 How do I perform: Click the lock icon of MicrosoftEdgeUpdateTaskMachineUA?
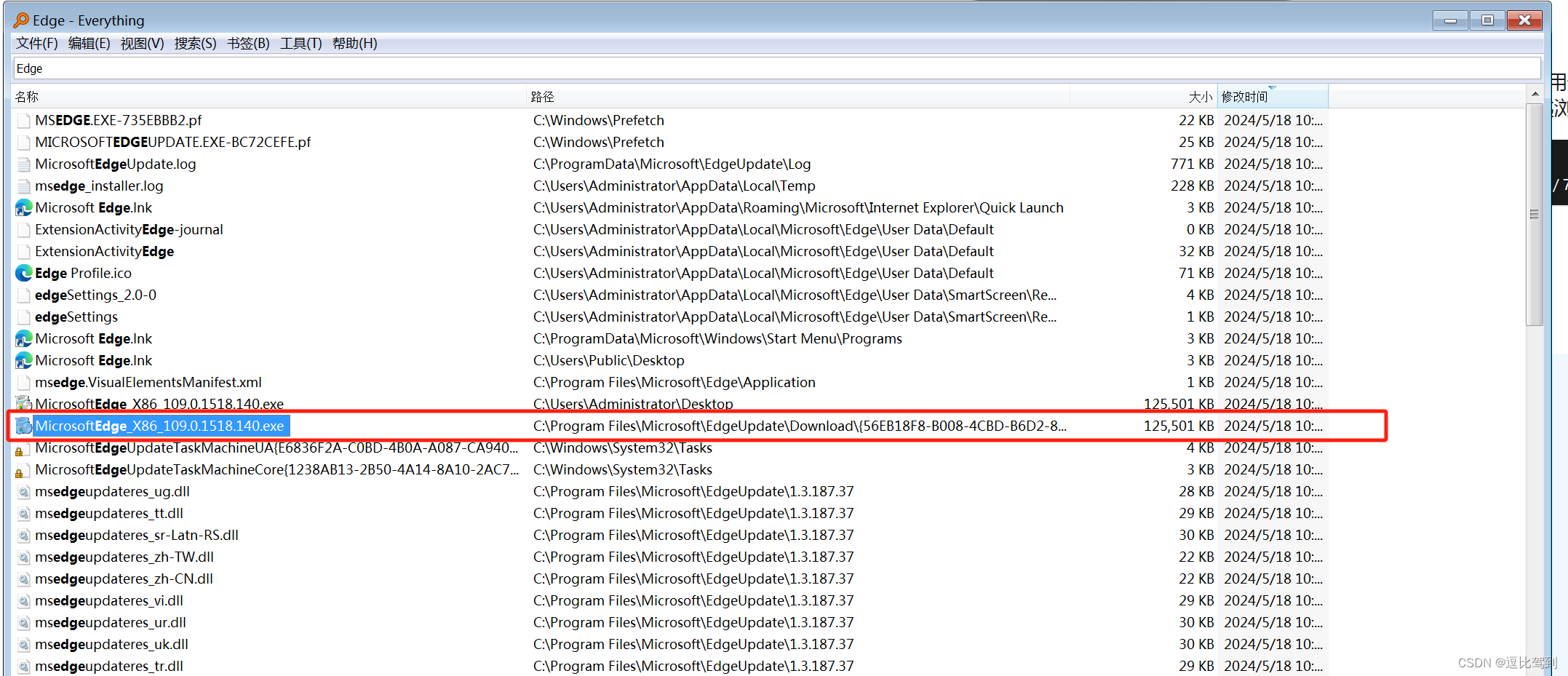click(x=23, y=448)
